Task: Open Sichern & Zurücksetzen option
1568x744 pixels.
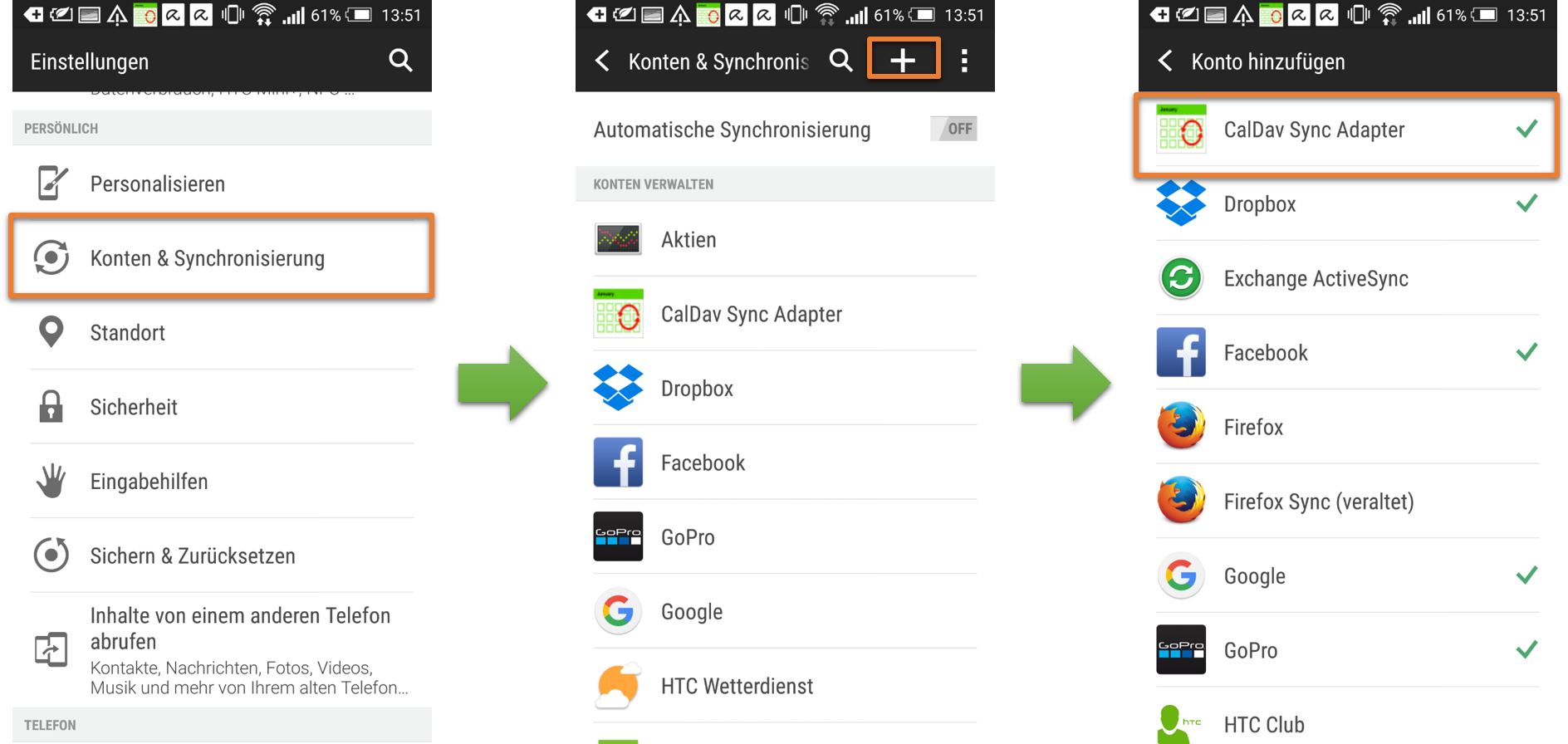Action: click(222, 556)
